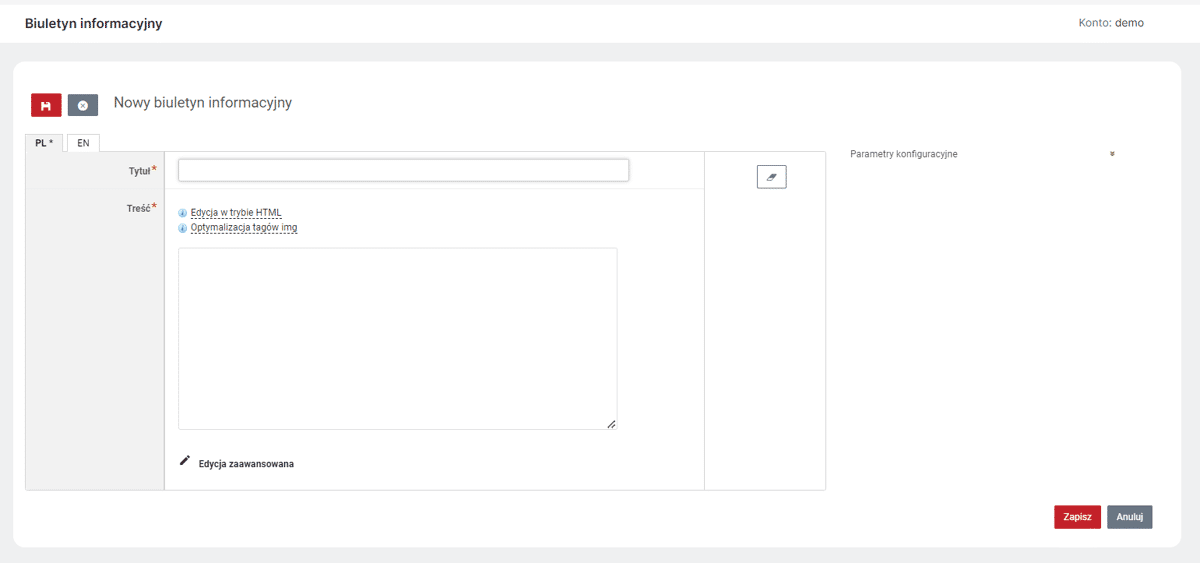Image resolution: width=1200 pixels, height=563 pixels.
Task: Click inside the Treść text area
Action: coord(397,339)
